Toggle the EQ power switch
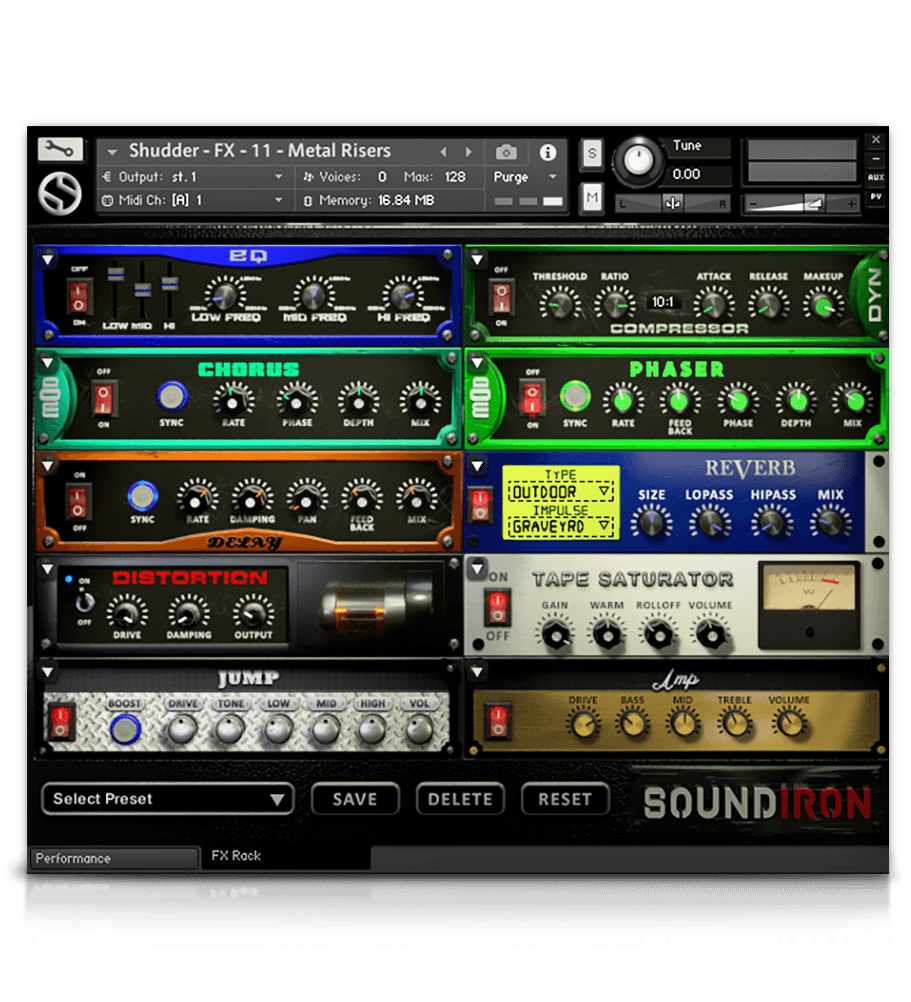 [79, 296]
